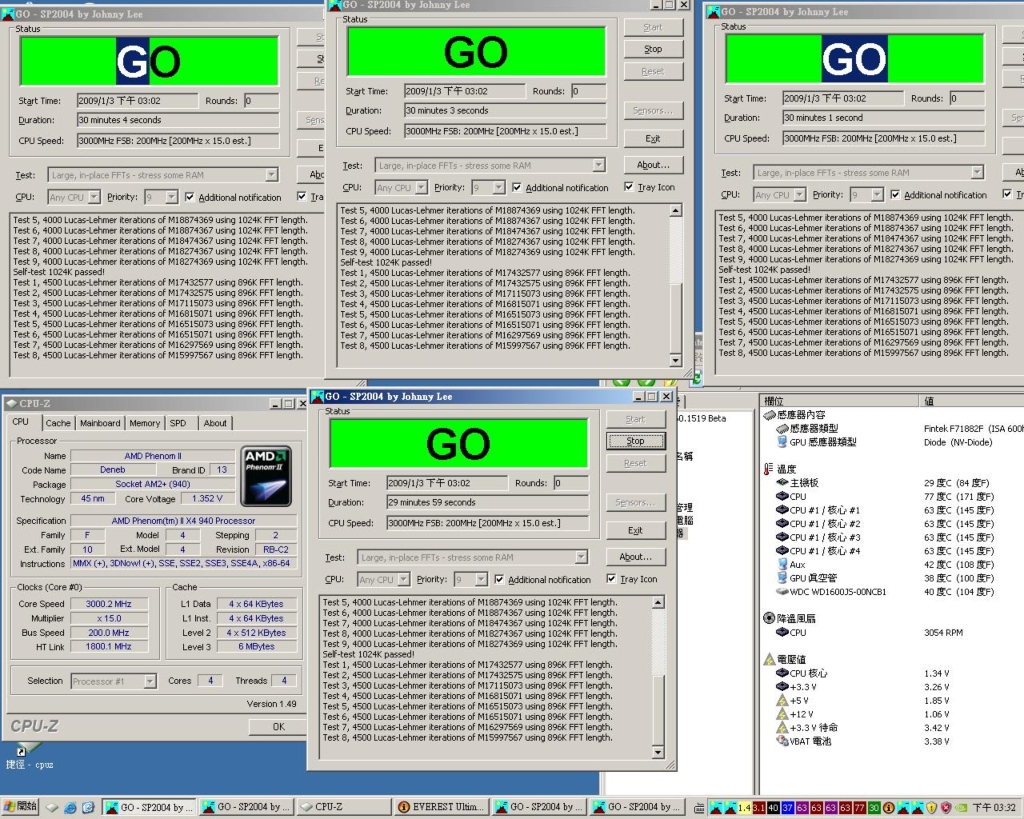This screenshot has width=1024, height=819.
Task: Select the 電壓值 voltage icon in EVEREST
Action: click(769, 659)
